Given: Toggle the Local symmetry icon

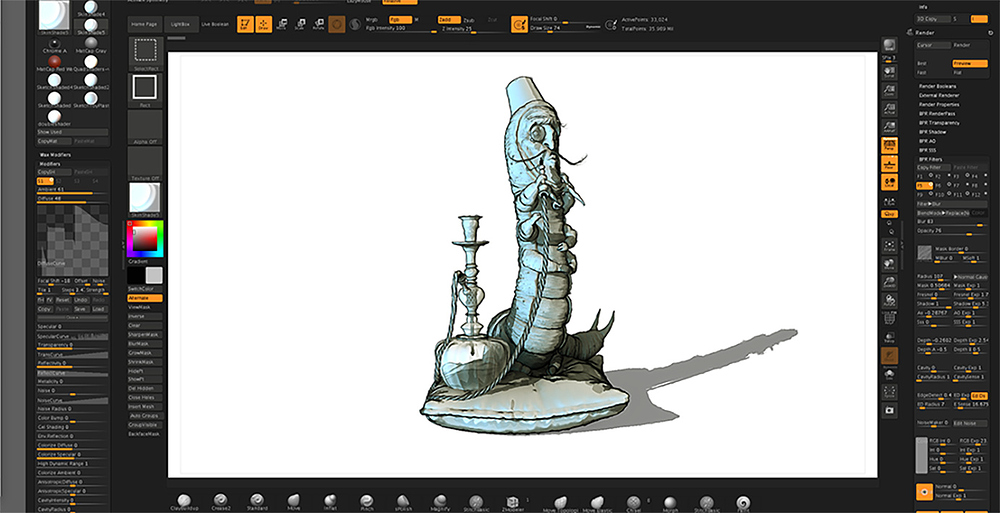Looking at the screenshot, I should [889, 182].
